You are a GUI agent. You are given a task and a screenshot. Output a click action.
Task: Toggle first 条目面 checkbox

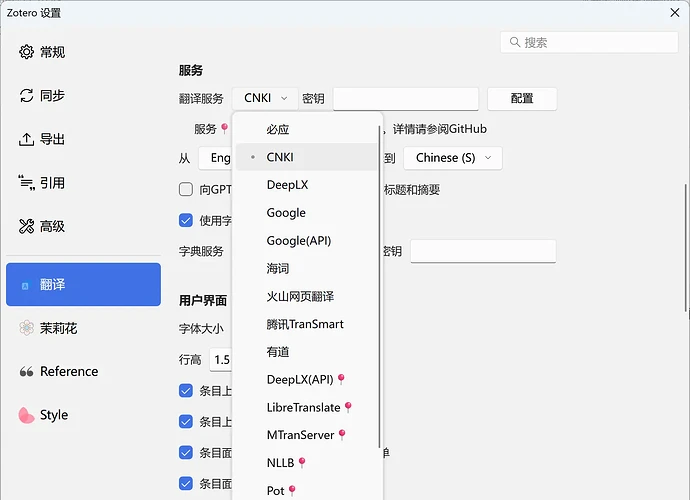[186, 452]
